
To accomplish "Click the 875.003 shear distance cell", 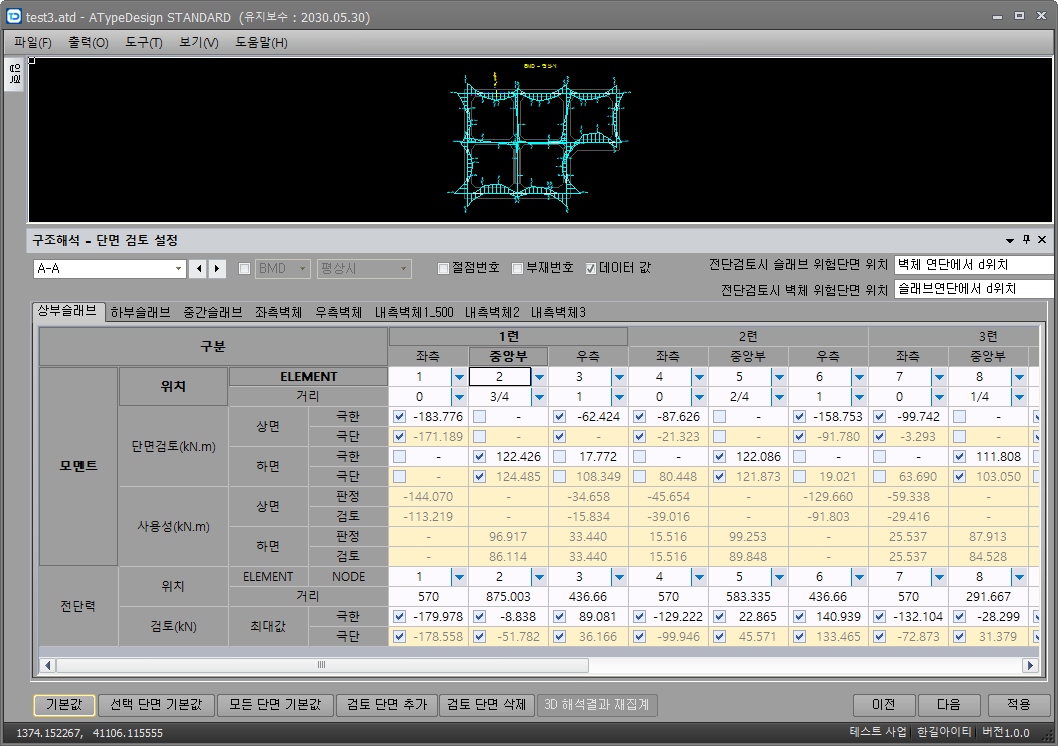I will [x=508, y=597].
